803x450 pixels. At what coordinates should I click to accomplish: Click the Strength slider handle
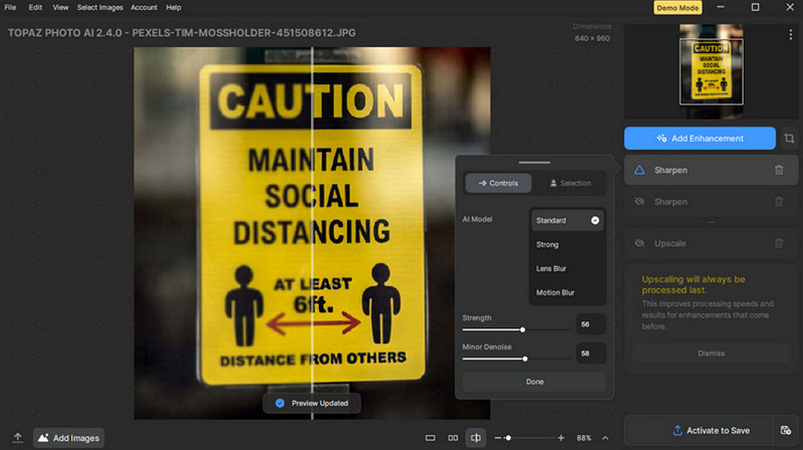tap(522, 330)
